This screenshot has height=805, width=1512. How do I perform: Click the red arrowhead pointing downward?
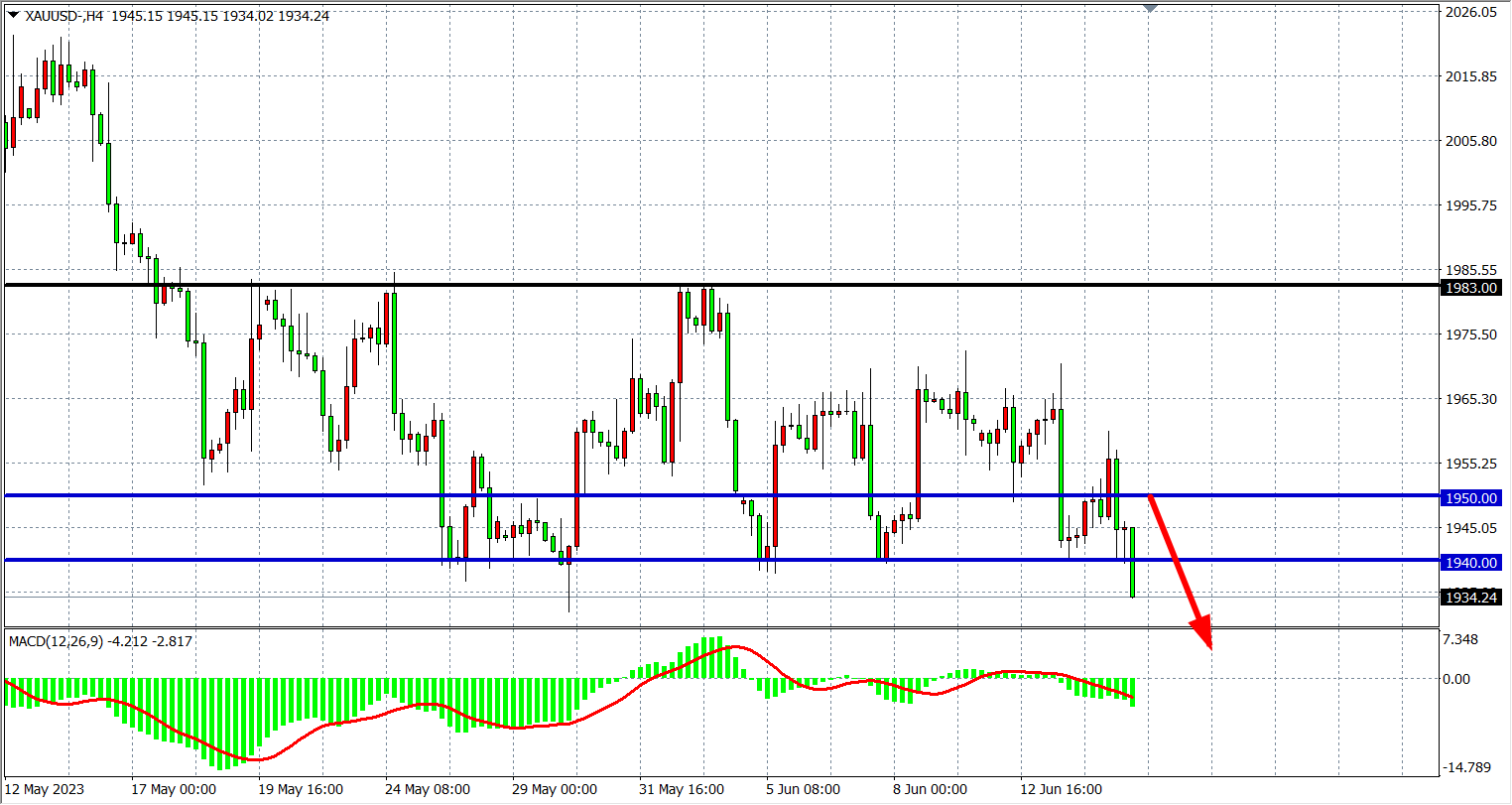1202,631
